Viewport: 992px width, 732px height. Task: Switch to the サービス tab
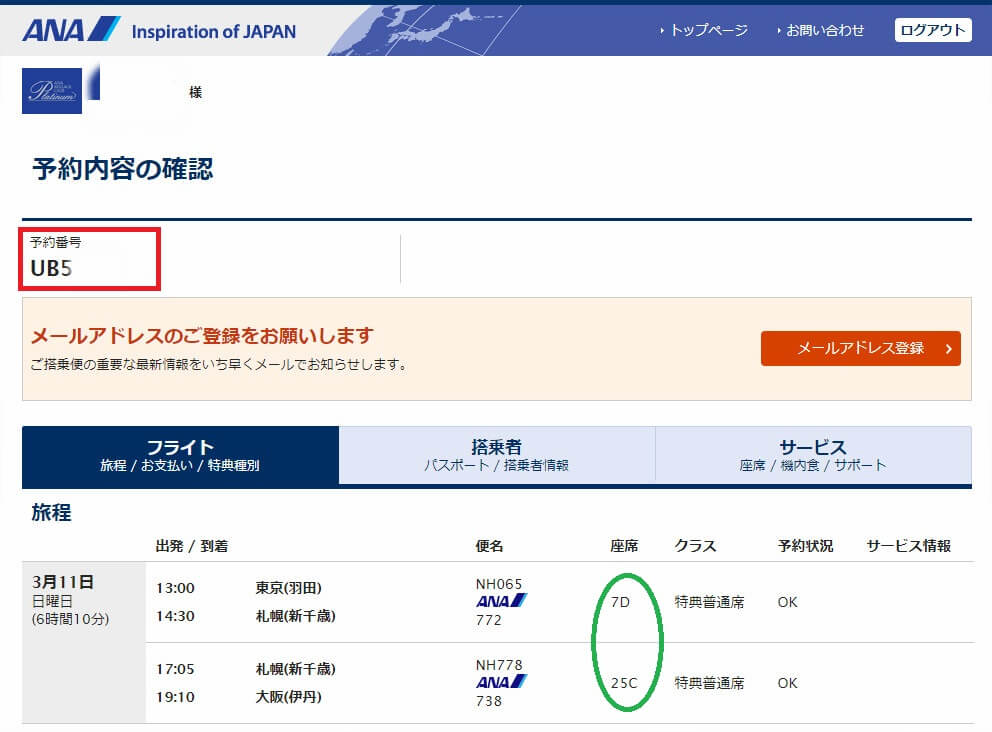pos(812,456)
